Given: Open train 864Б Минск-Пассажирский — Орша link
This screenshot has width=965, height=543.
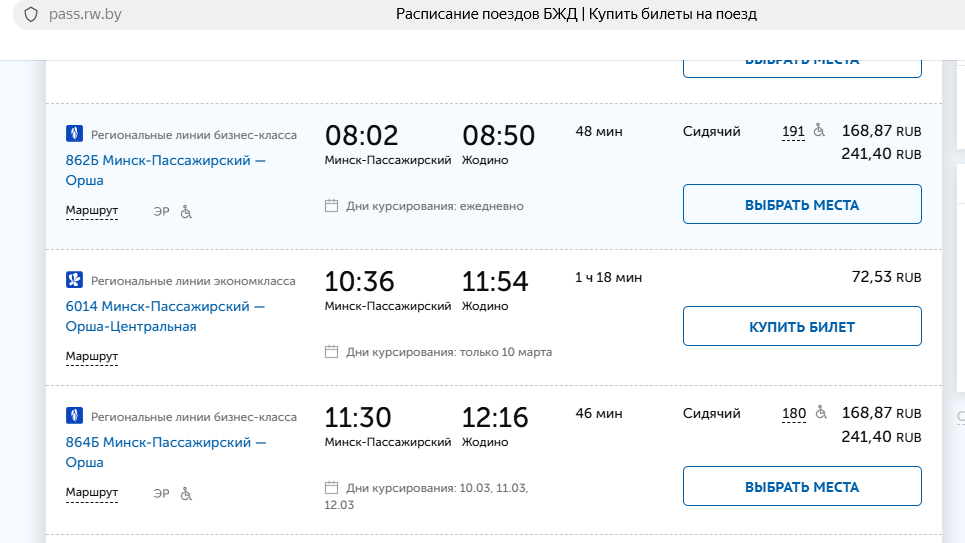Looking at the screenshot, I should tap(166, 452).
